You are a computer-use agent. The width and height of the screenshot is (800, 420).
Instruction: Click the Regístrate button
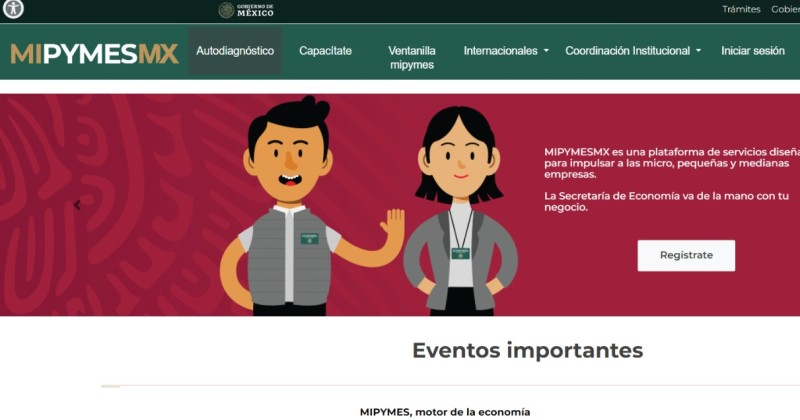[686, 255]
